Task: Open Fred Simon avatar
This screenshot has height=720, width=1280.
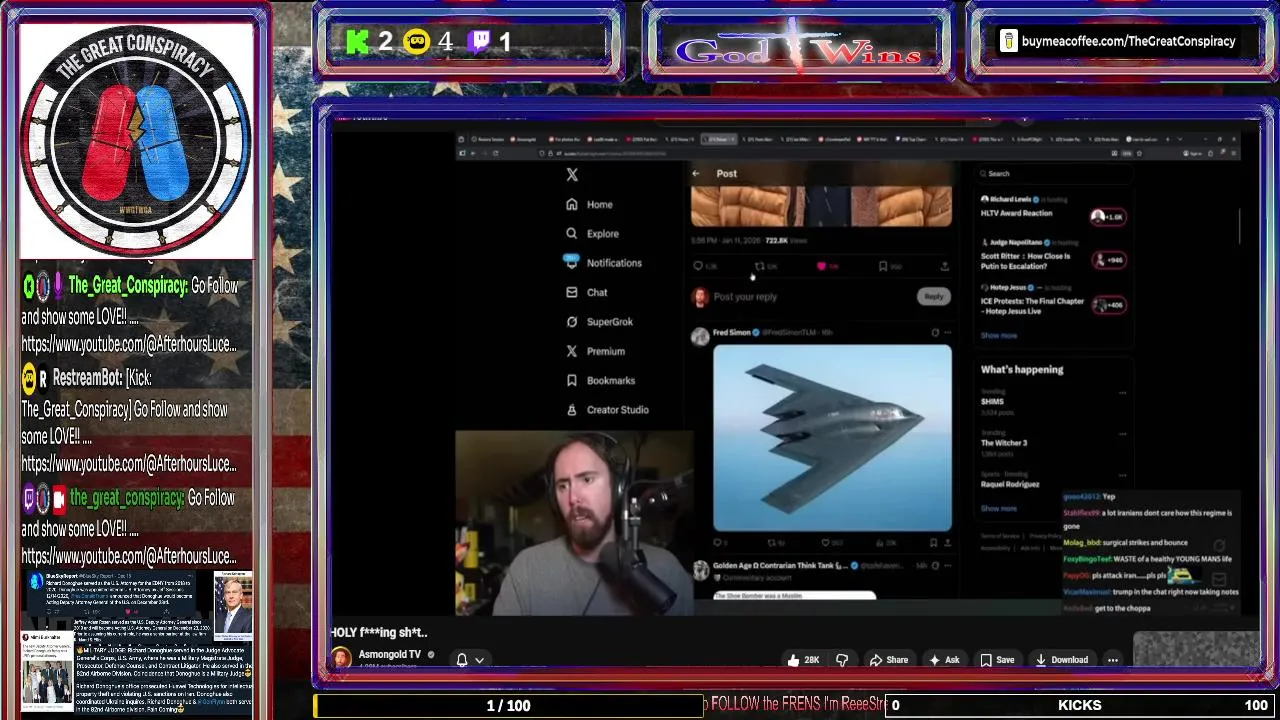Action: point(700,337)
